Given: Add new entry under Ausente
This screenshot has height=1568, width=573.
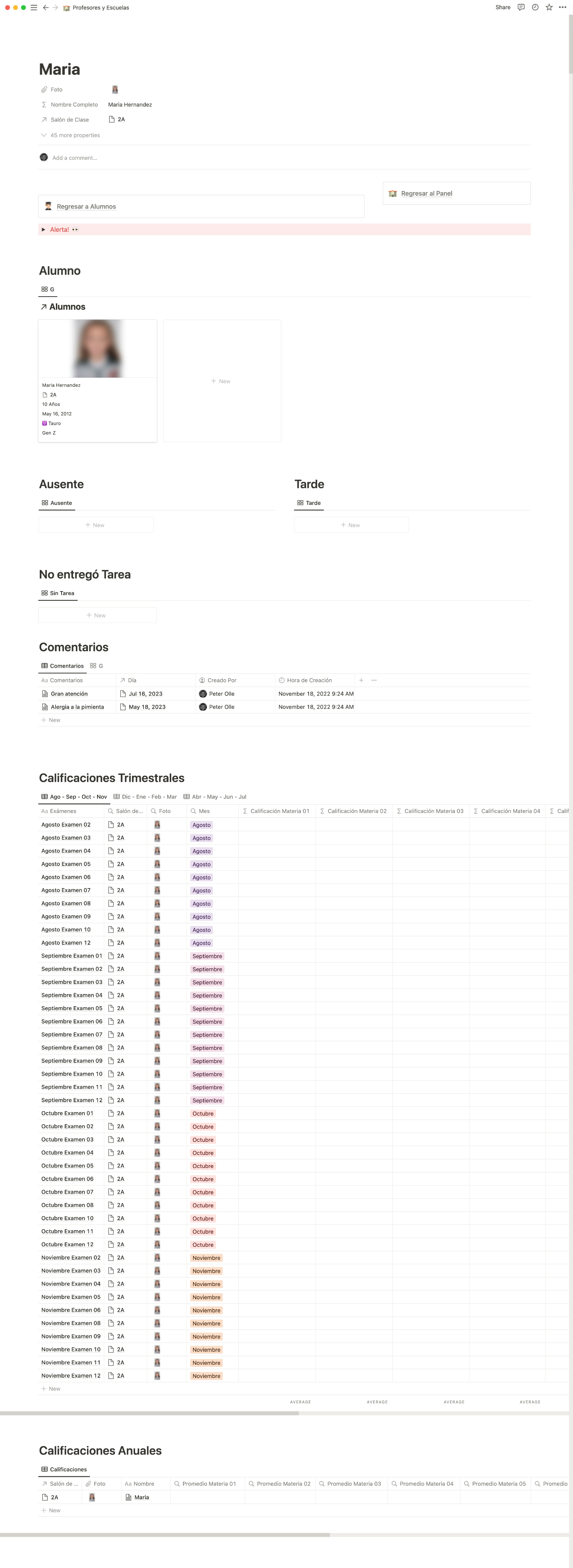Looking at the screenshot, I should [96, 525].
